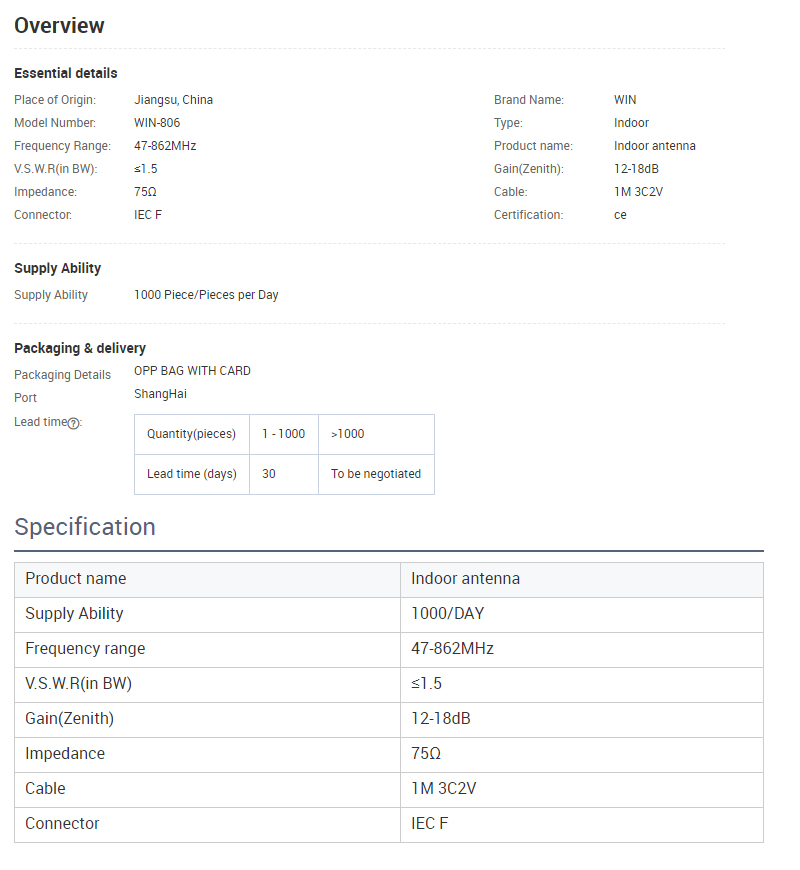Click the Packaging & delivery section title
This screenshot has width=800, height=870.
pyautogui.click(x=80, y=348)
